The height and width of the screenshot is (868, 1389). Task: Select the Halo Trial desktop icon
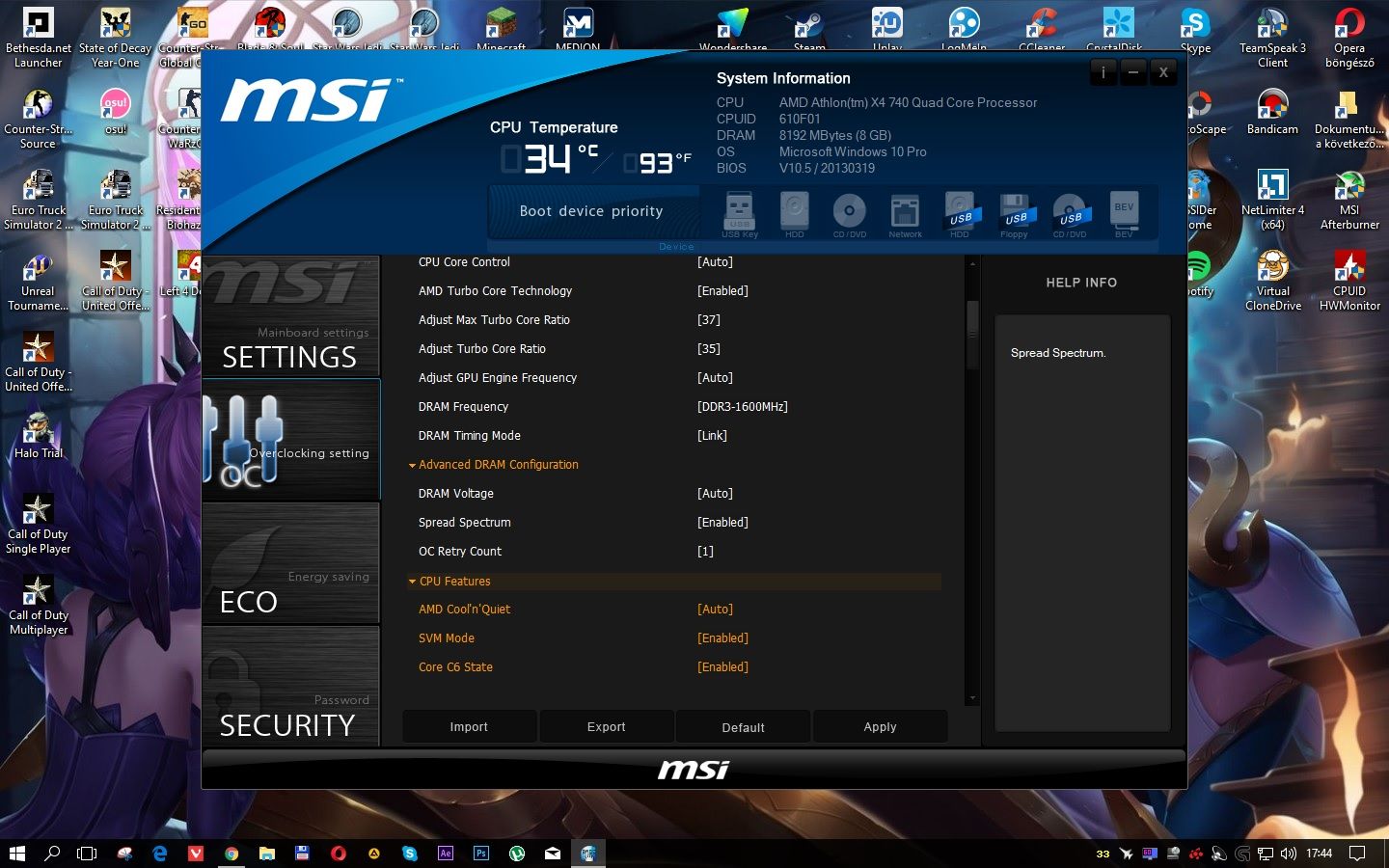pos(39,436)
